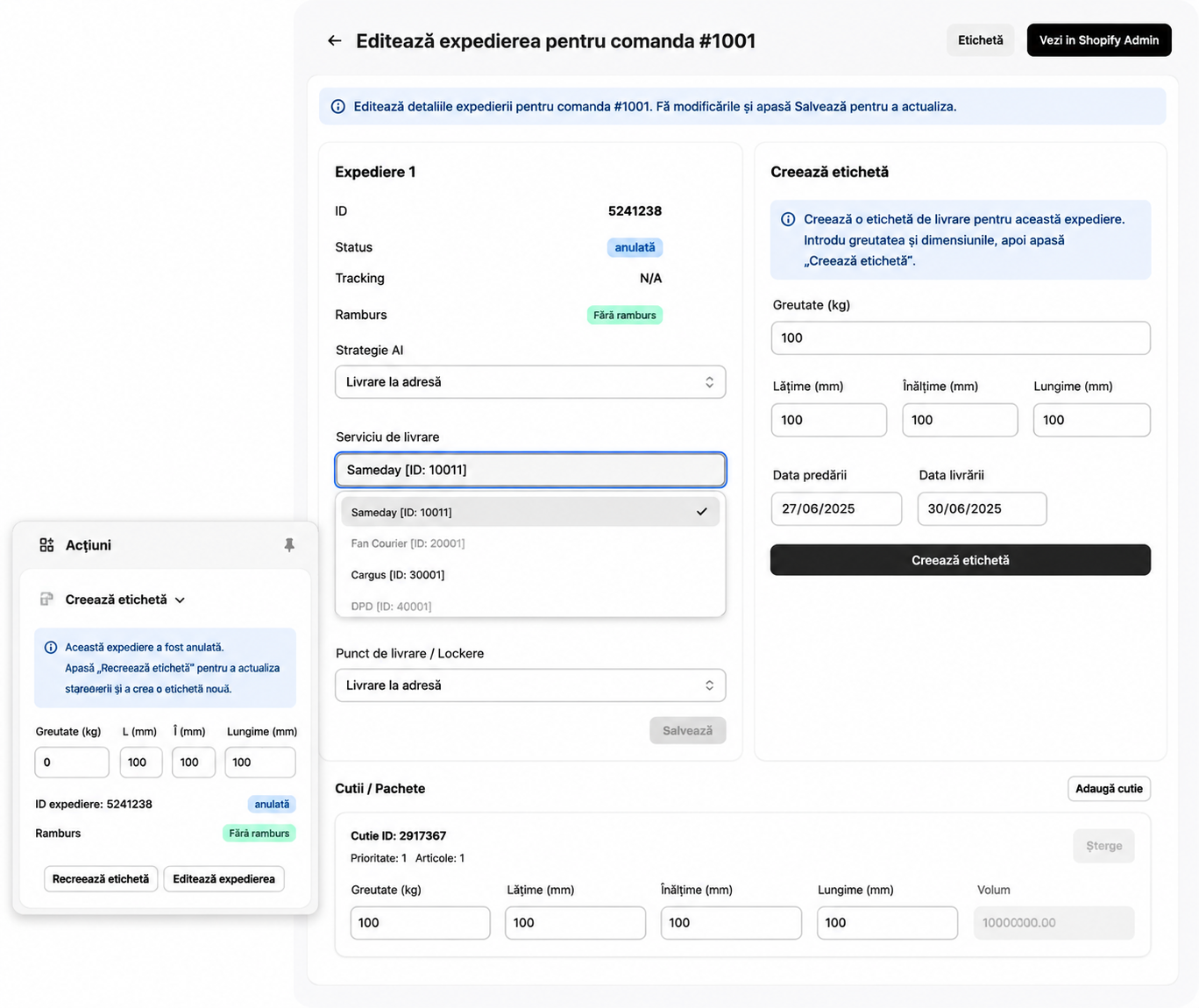
Task: Open Vezi în Shopify Admin
Action: tap(1099, 40)
